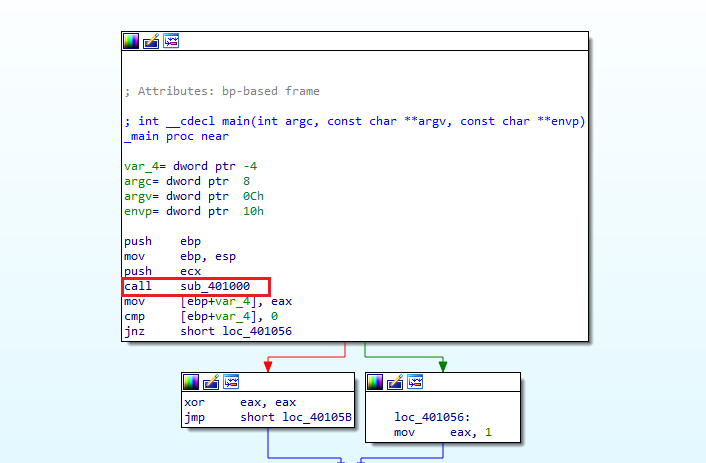Click the edit pencil icon in the loc_401056 block
The image size is (706, 463).
[395, 382]
